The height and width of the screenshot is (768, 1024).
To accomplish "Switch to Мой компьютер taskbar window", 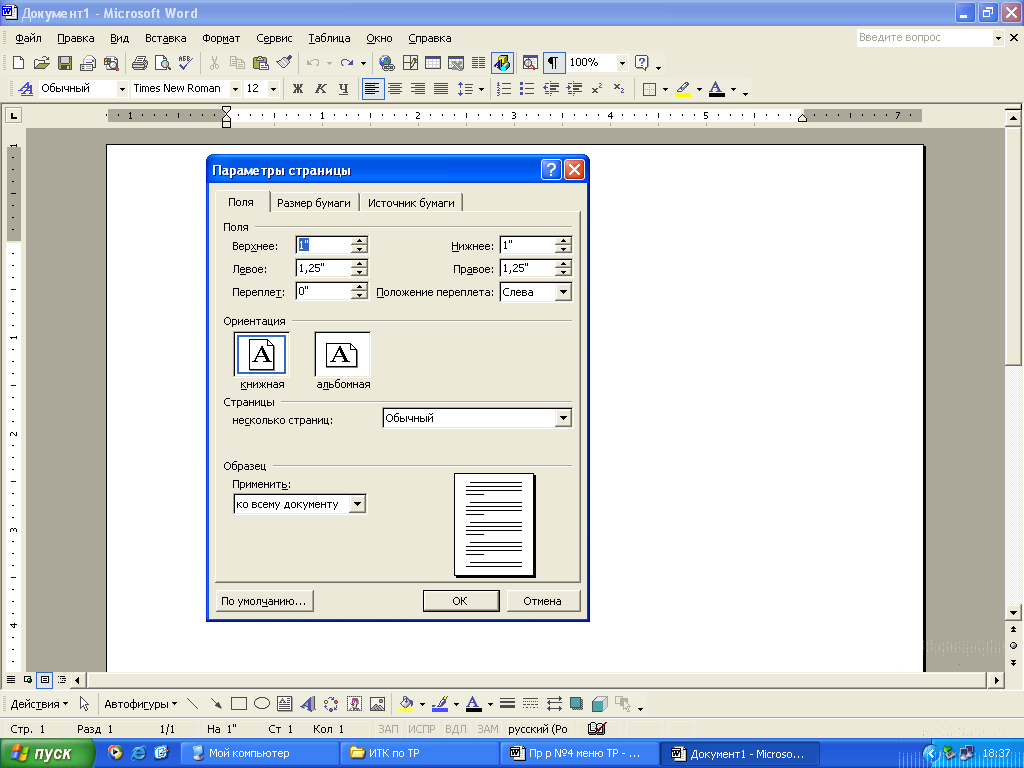I will 259,754.
